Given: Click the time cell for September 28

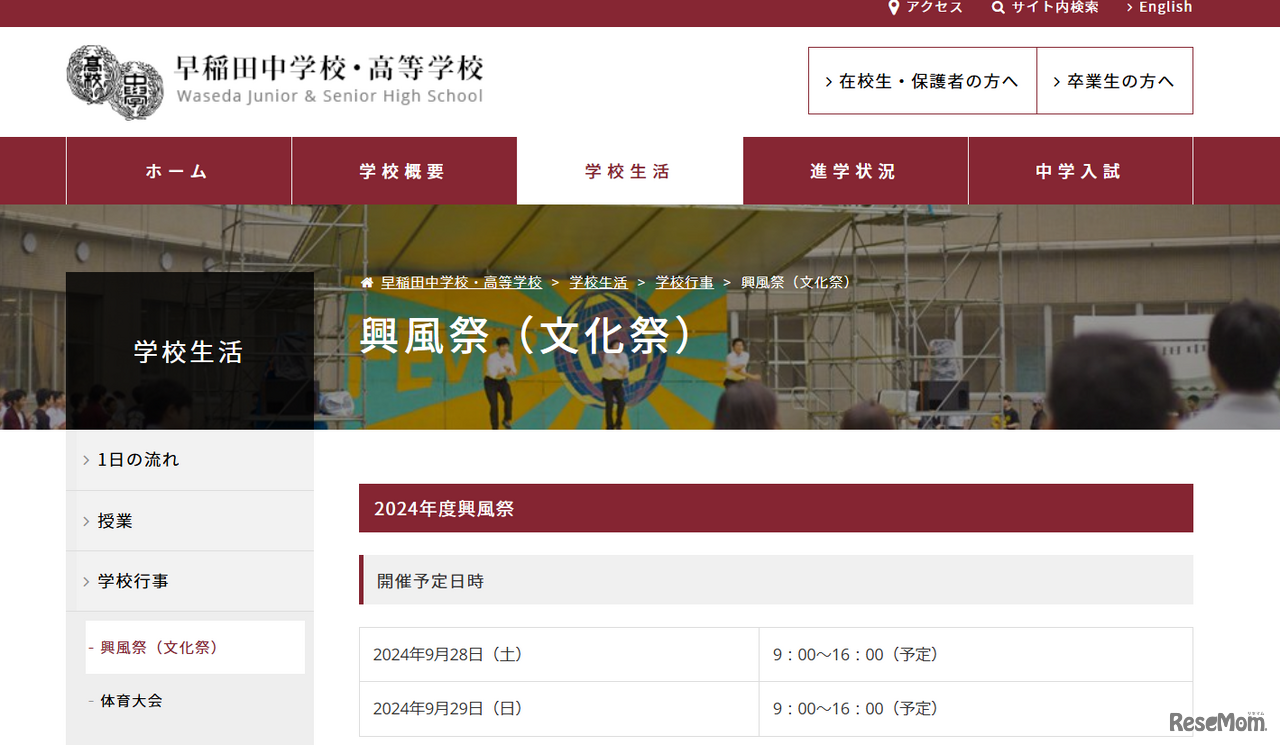Looking at the screenshot, I should 976,655.
